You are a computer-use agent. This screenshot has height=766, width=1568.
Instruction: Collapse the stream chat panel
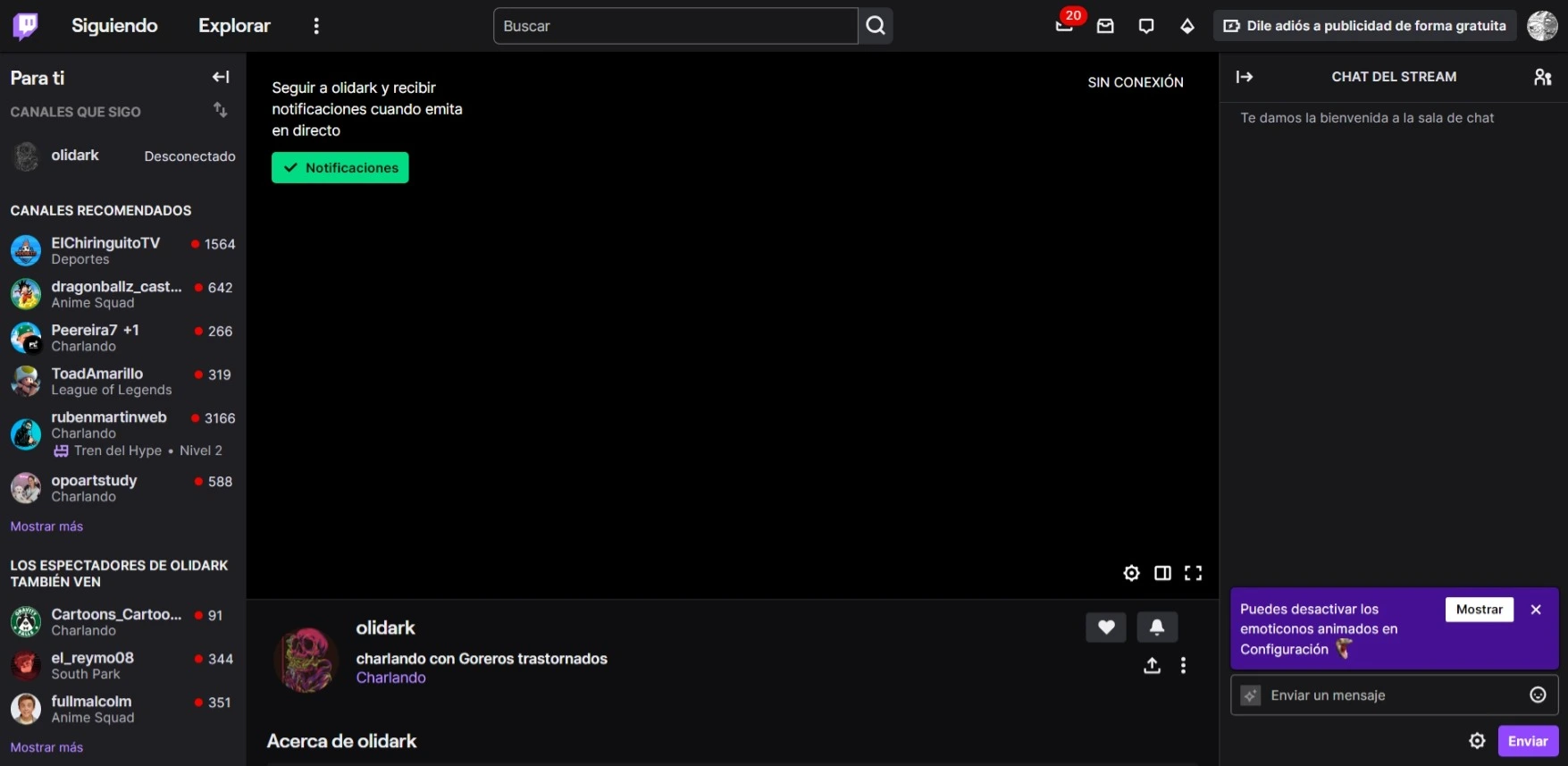click(1245, 77)
